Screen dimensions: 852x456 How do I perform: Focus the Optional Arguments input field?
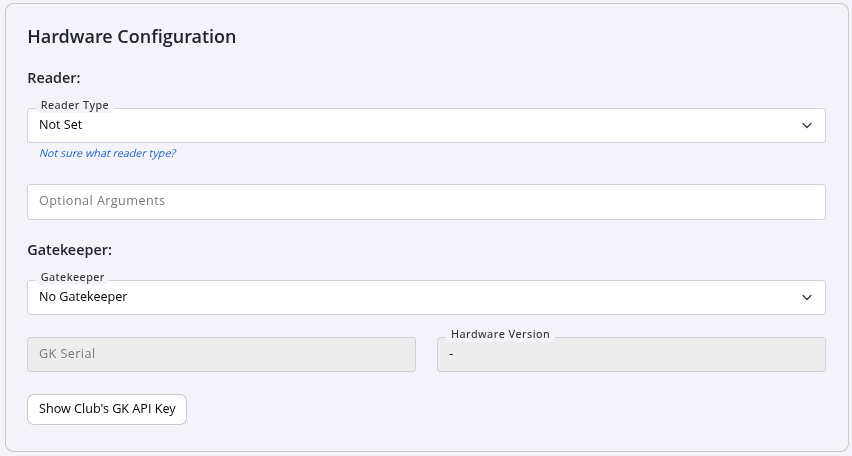[x=426, y=202]
